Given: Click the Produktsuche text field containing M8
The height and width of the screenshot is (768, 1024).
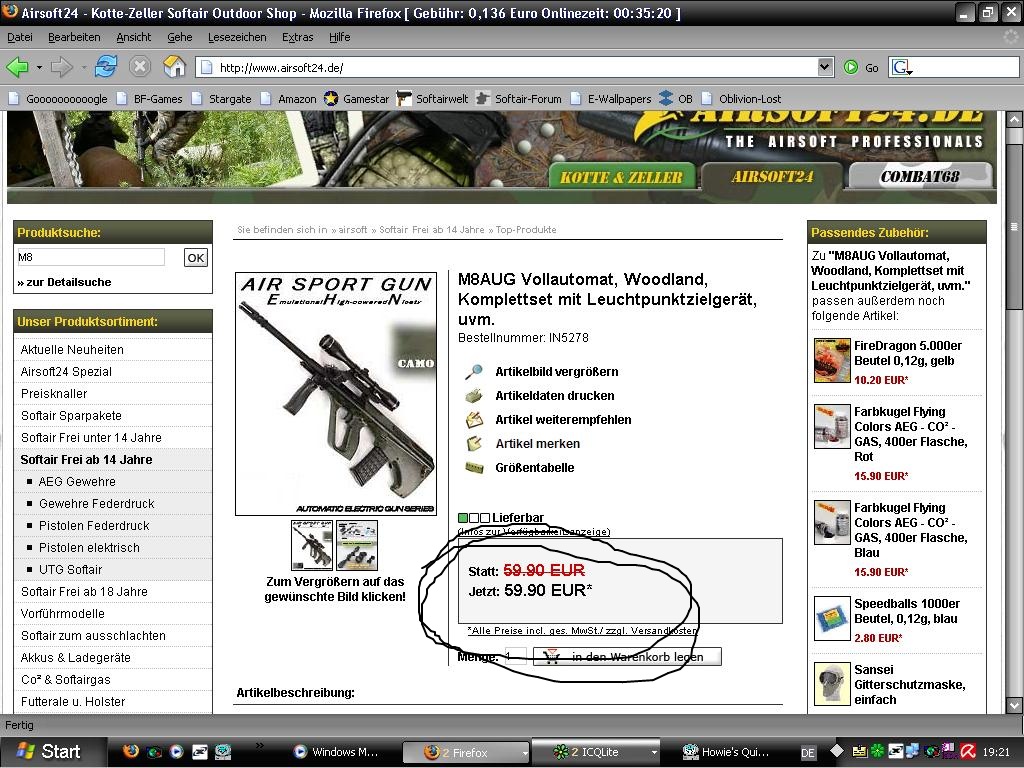Looking at the screenshot, I should pyautogui.click(x=91, y=257).
